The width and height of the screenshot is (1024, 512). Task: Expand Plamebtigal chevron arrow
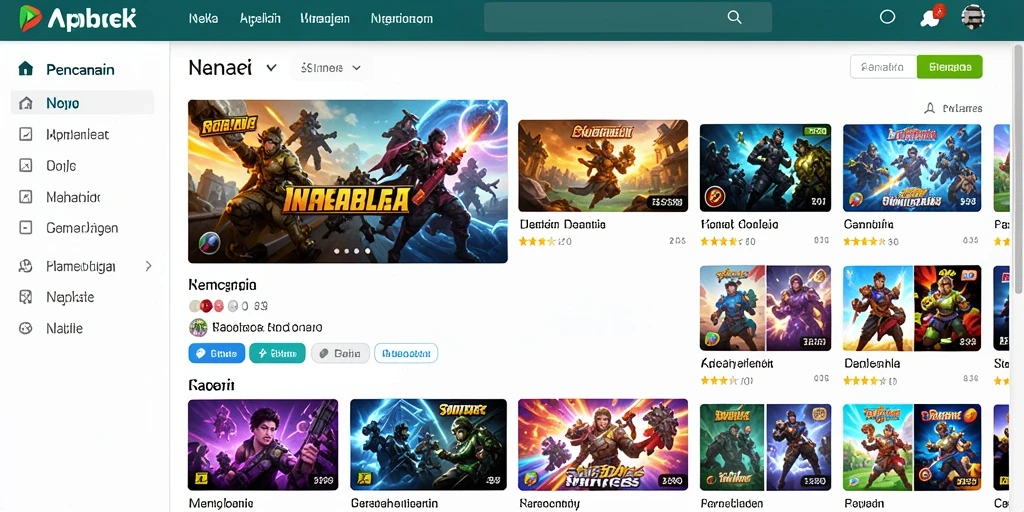pyautogui.click(x=148, y=266)
